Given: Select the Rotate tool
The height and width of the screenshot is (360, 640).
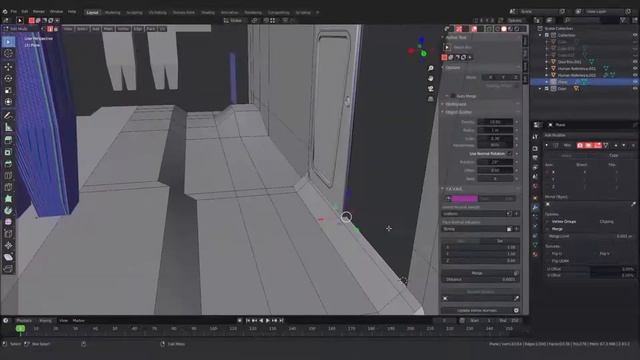Looking at the screenshot, I should (x=8, y=78).
